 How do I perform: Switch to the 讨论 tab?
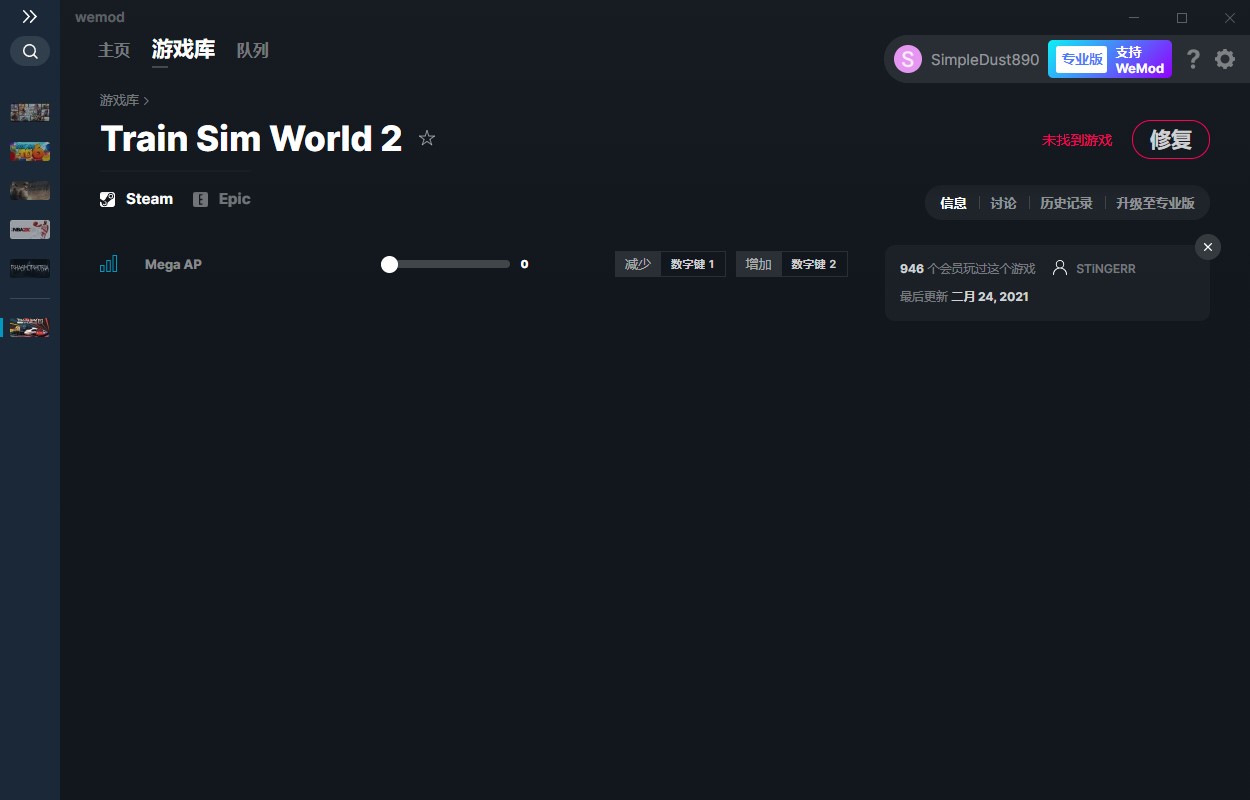pyautogui.click(x=1003, y=203)
